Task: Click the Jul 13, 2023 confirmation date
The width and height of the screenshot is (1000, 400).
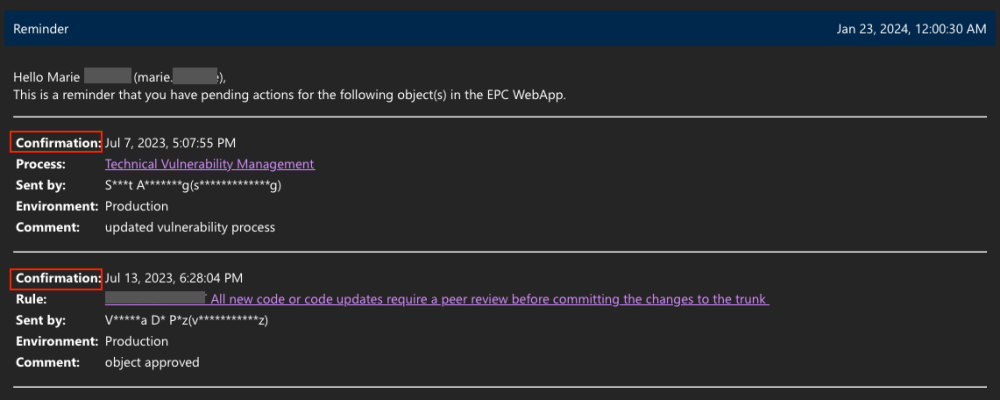Action: (x=173, y=278)
